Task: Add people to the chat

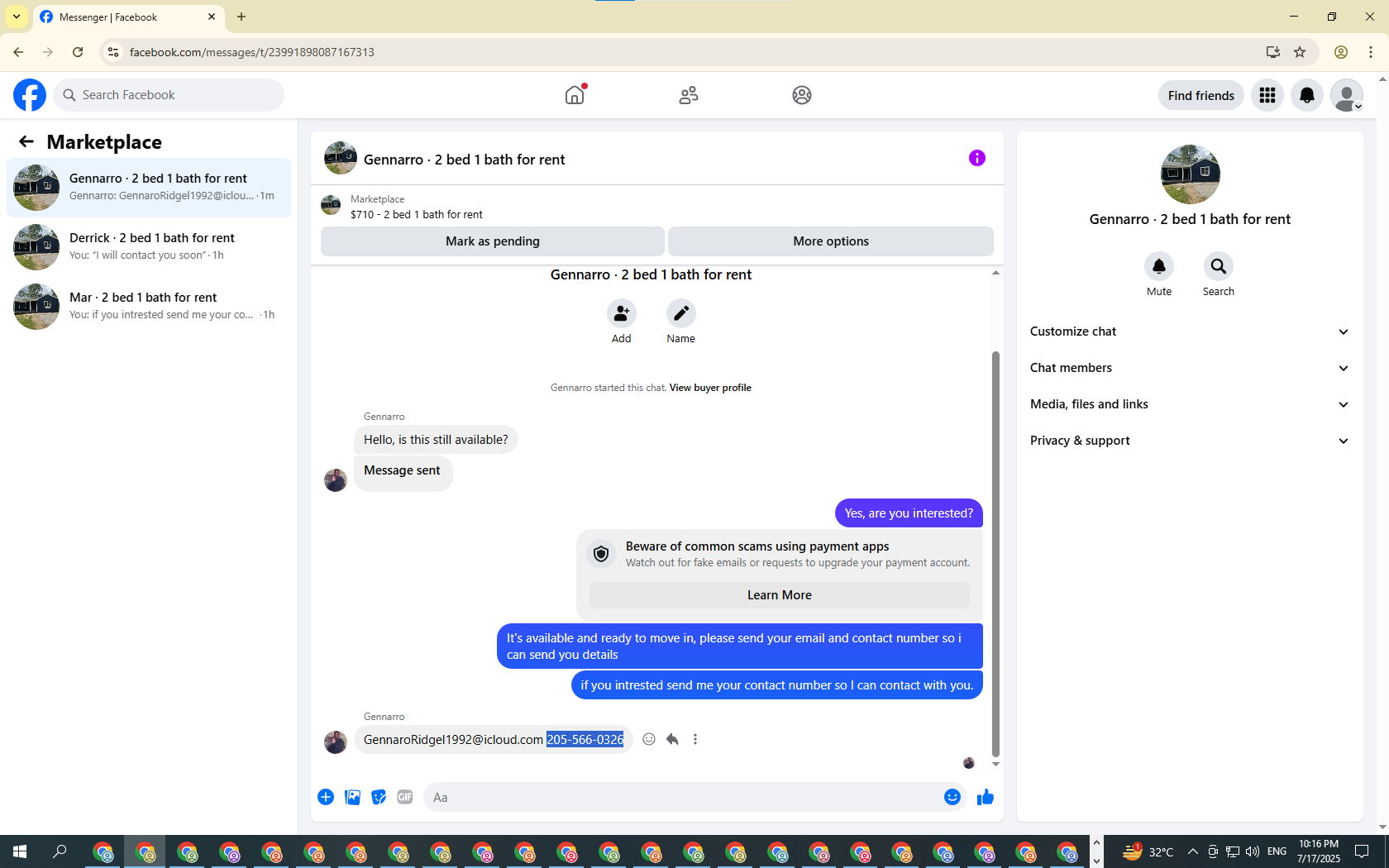Action: (x=621, y=313)
